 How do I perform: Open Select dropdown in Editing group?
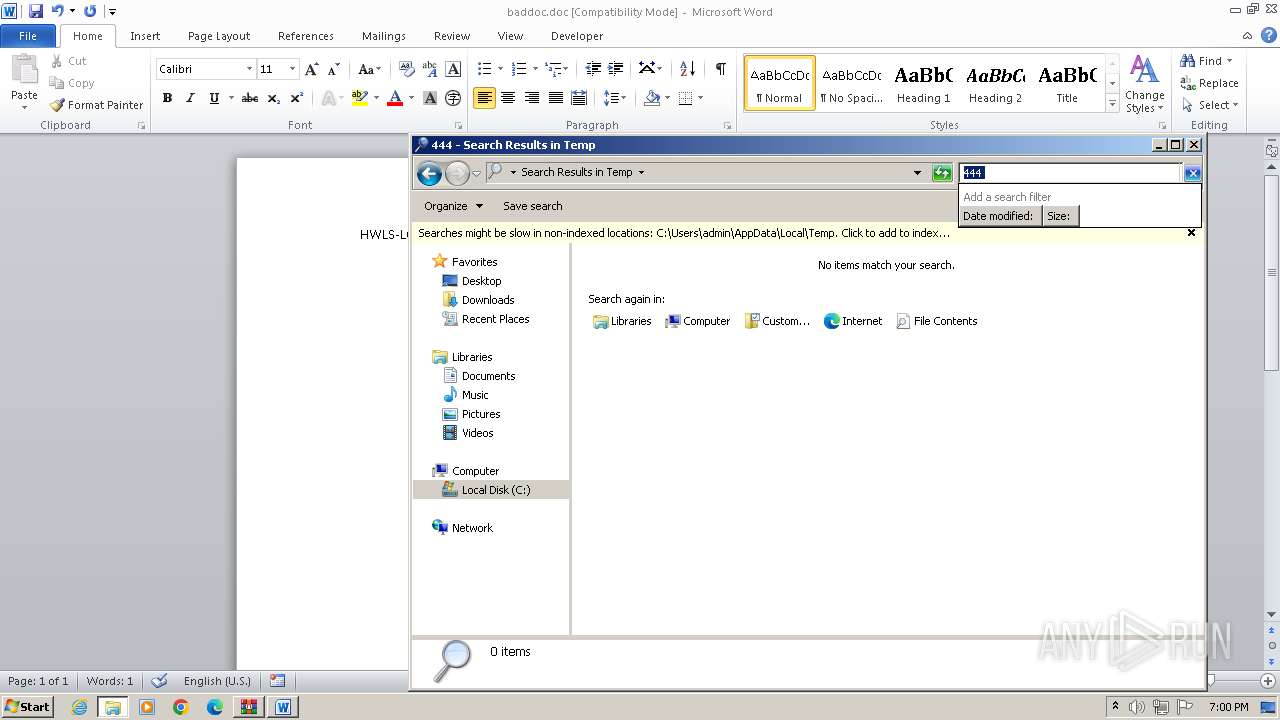coord(1210,105)
